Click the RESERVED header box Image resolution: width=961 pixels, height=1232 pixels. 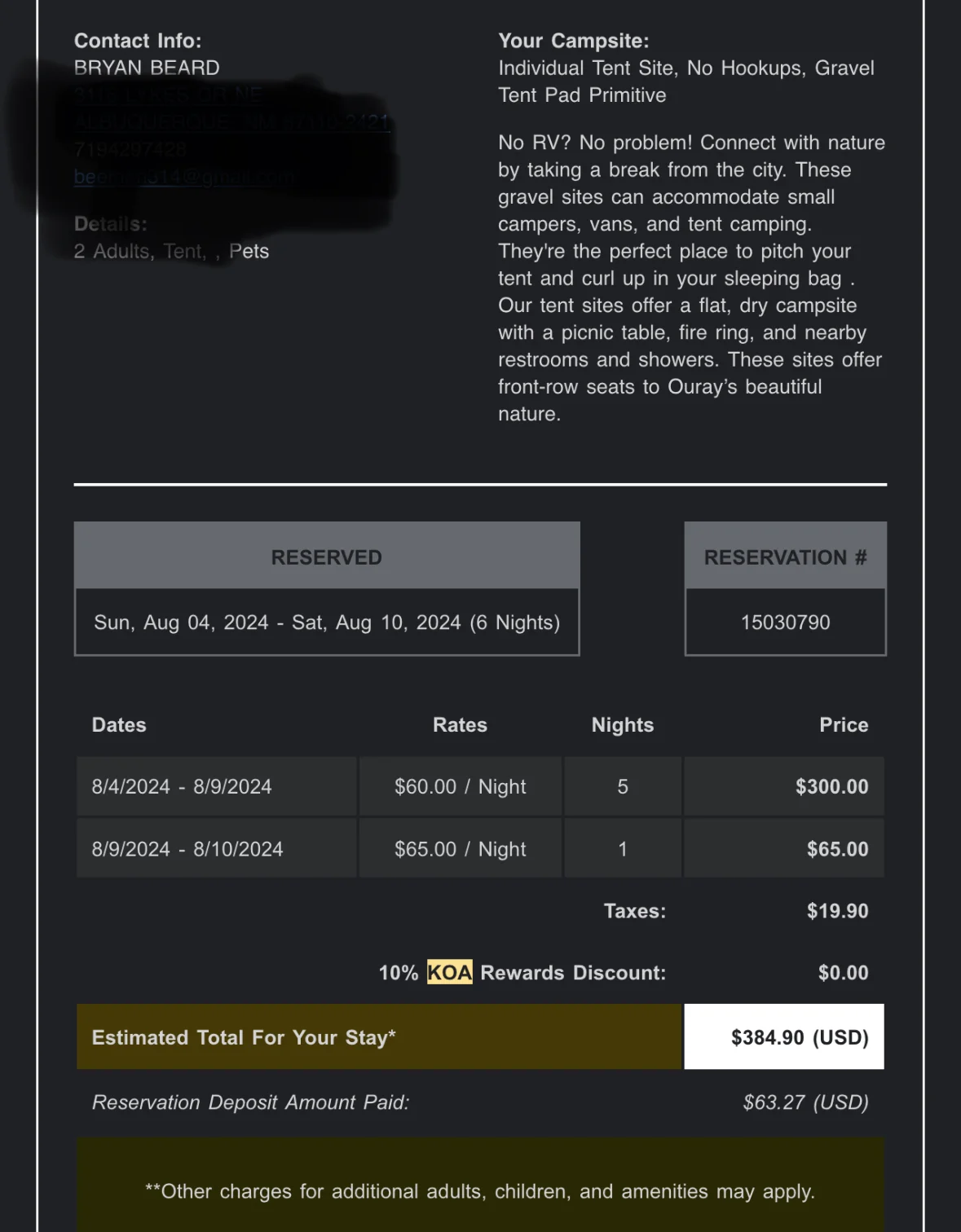327,557
